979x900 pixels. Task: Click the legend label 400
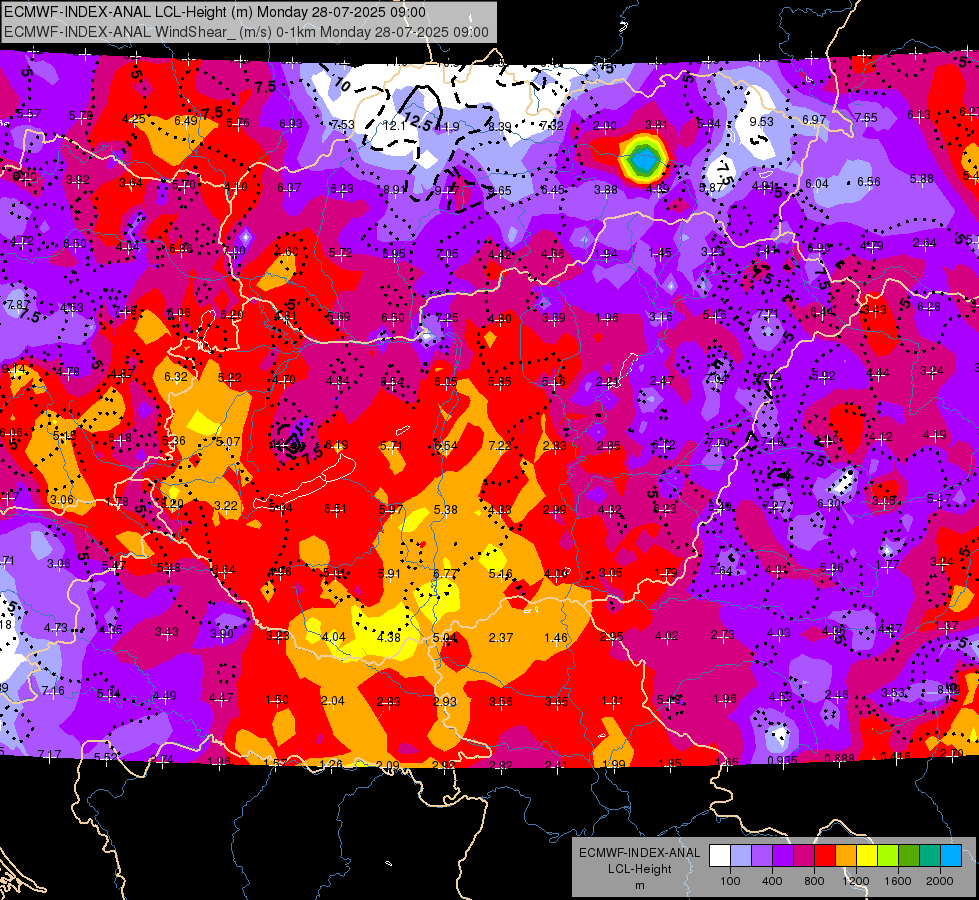[x=772, y=881]
